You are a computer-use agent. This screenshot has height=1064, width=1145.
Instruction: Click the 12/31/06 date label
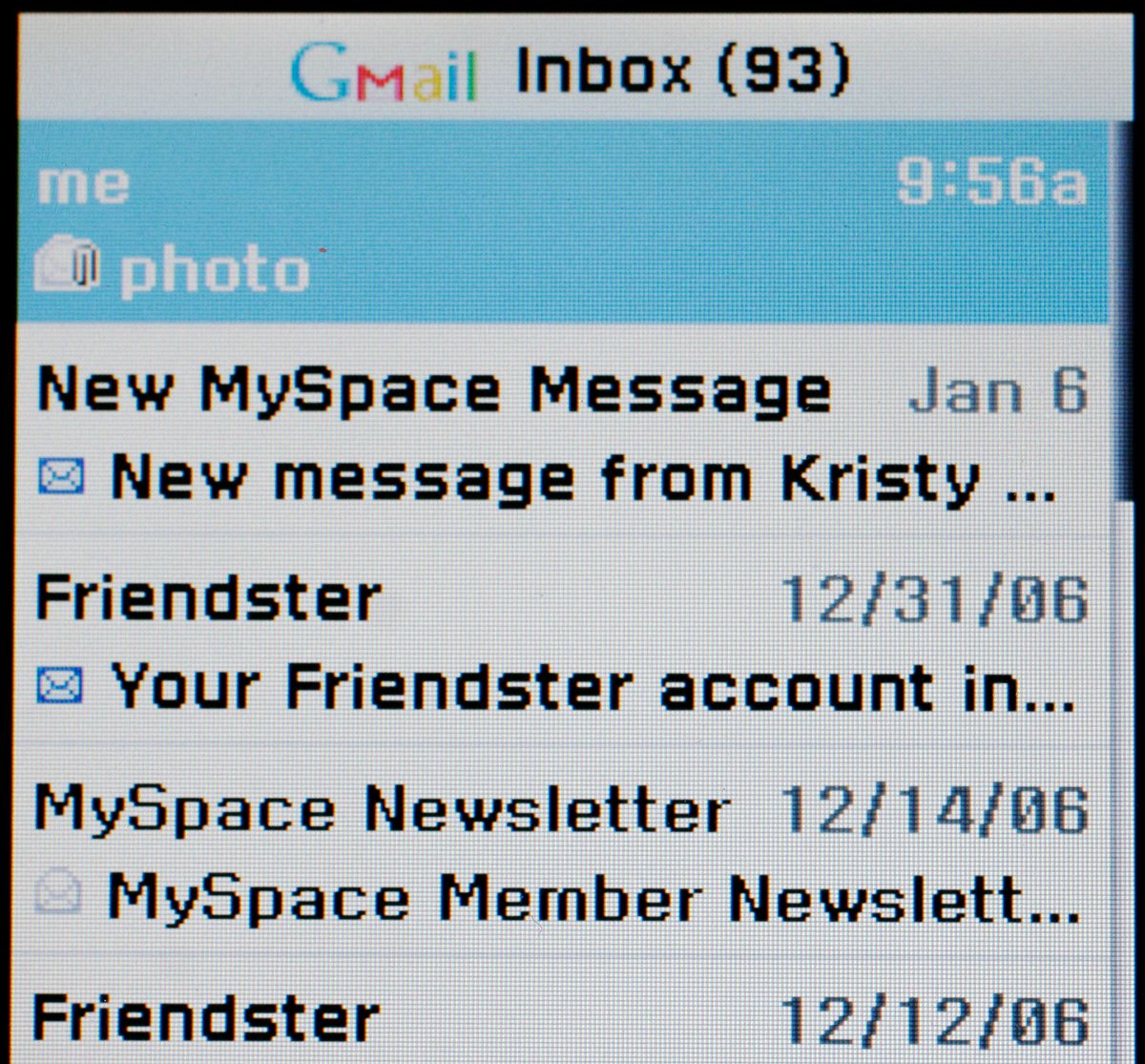934,600
